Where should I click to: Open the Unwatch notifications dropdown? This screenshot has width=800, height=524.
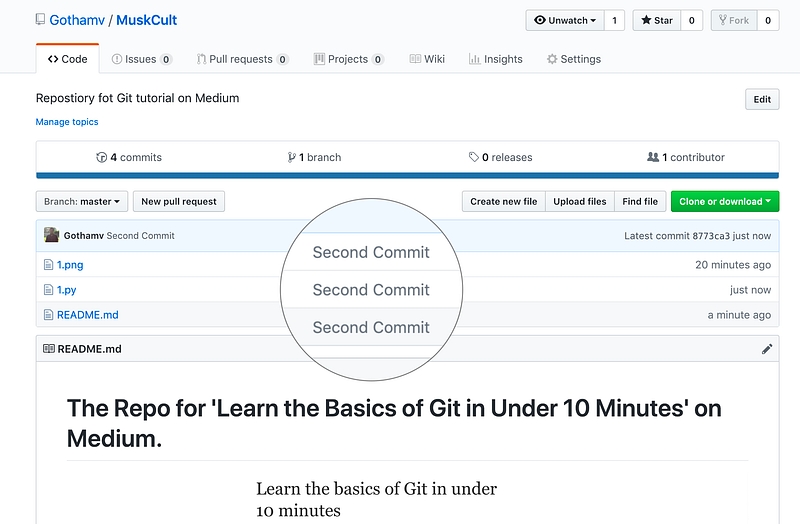click(566, 20)
